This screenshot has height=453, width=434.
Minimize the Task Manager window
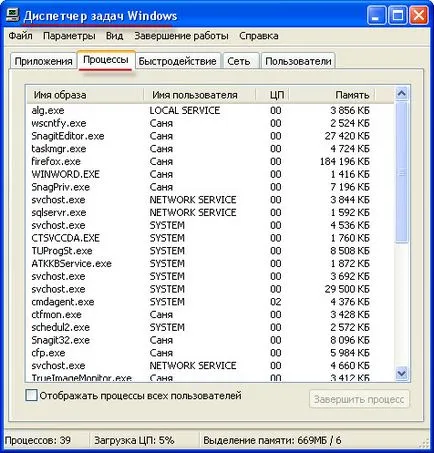coord(376,16)
